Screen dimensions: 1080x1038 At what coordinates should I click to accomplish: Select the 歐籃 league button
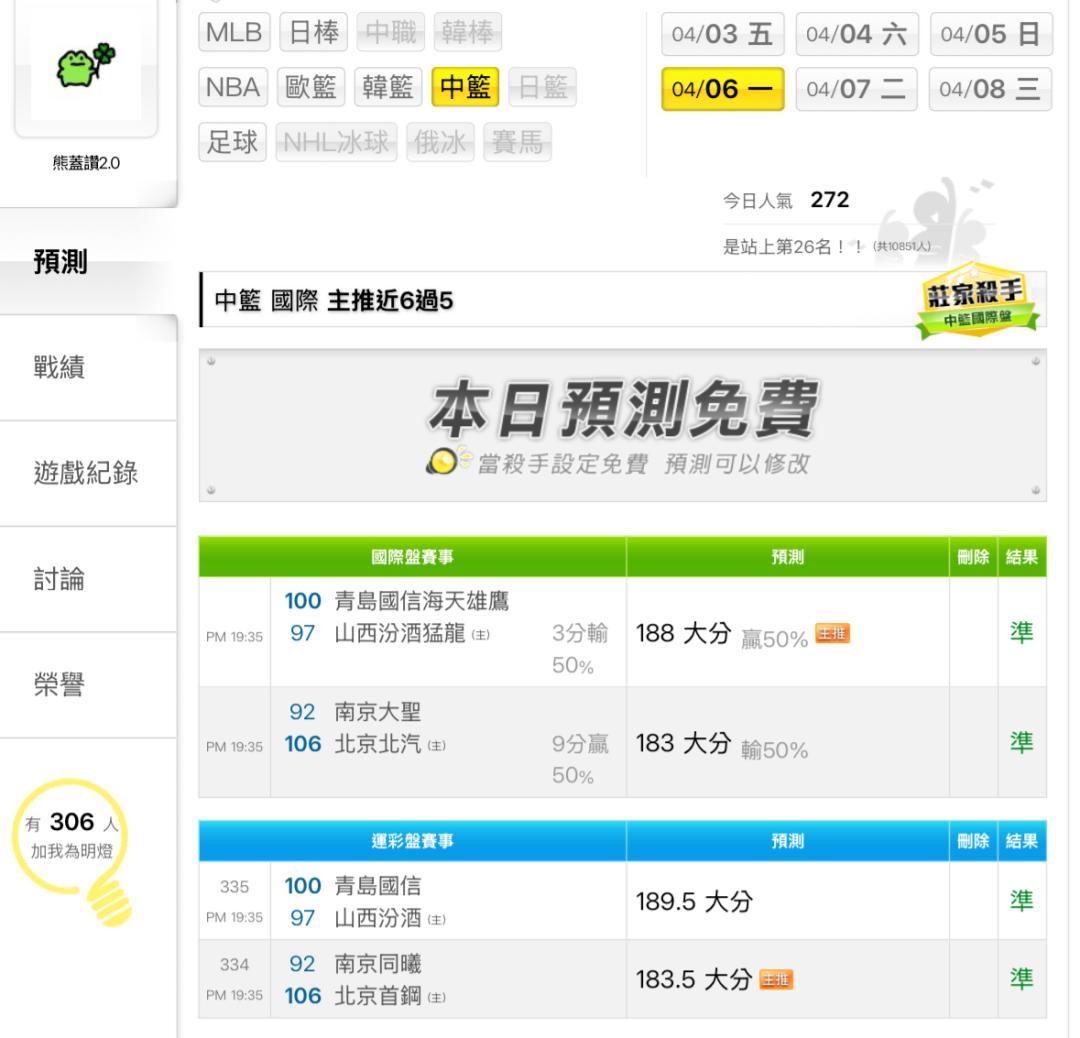click(311, 87)
